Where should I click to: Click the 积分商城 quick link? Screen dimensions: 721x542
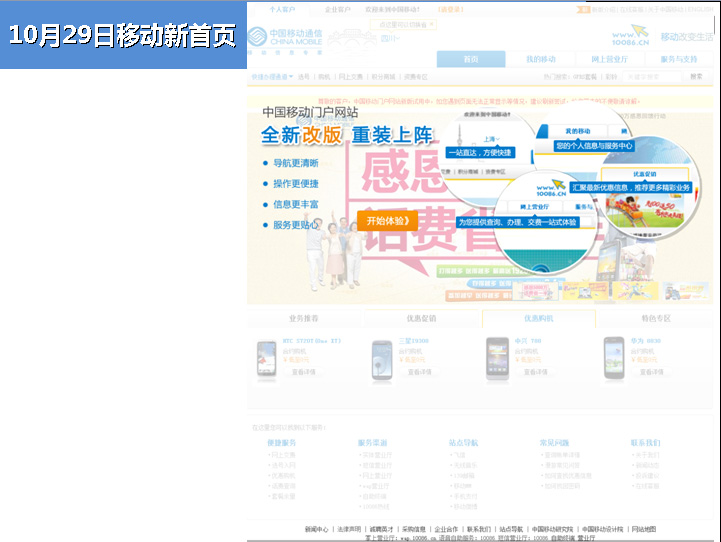pyautogui.click(x=383, y=77)
